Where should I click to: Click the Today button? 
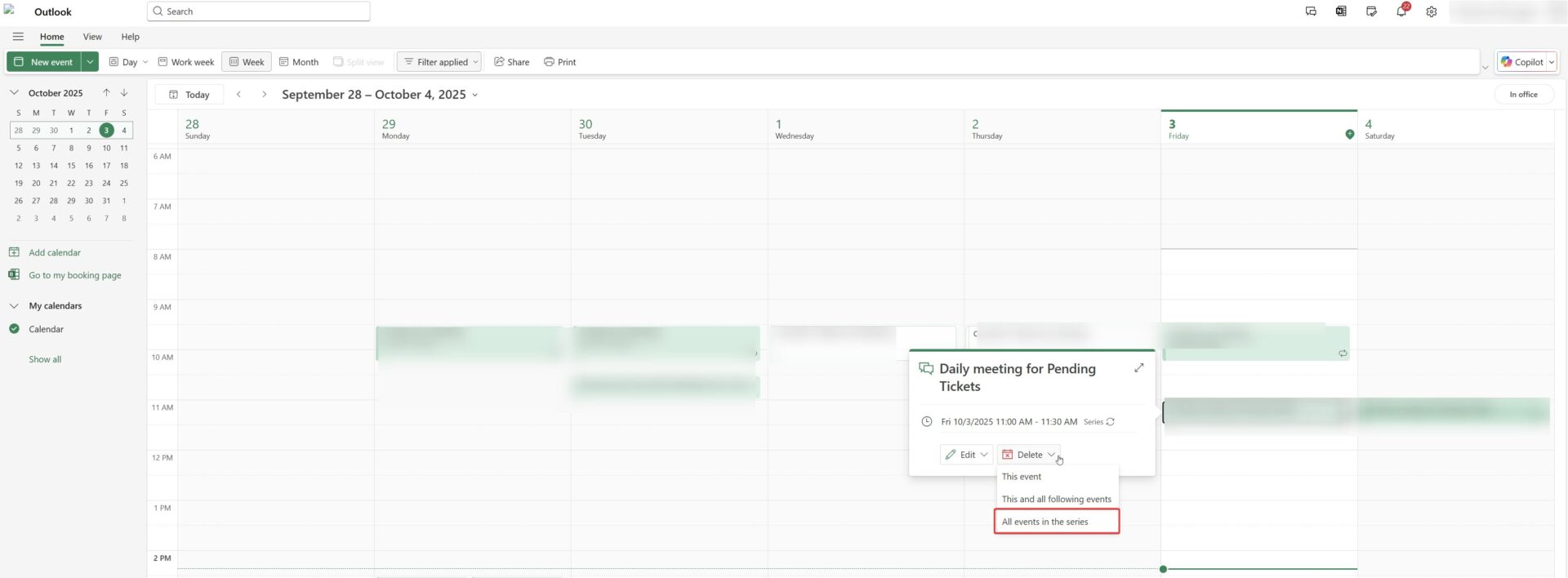pyautogui.click(x=189, y=95)
